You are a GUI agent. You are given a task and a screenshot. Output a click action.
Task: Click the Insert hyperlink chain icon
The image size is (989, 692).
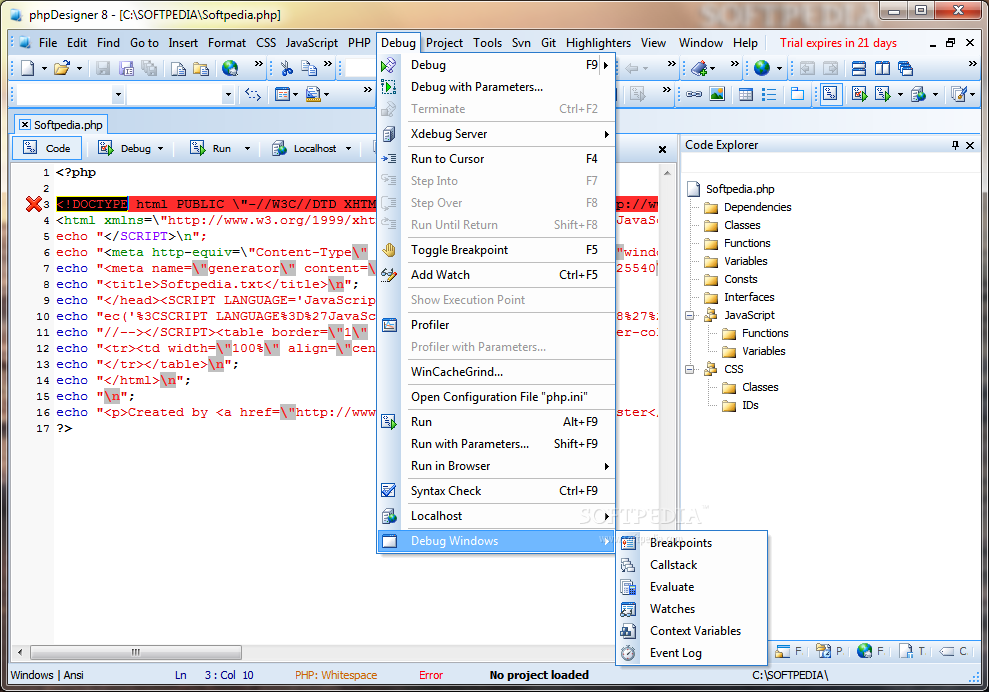tap(694, 95)
